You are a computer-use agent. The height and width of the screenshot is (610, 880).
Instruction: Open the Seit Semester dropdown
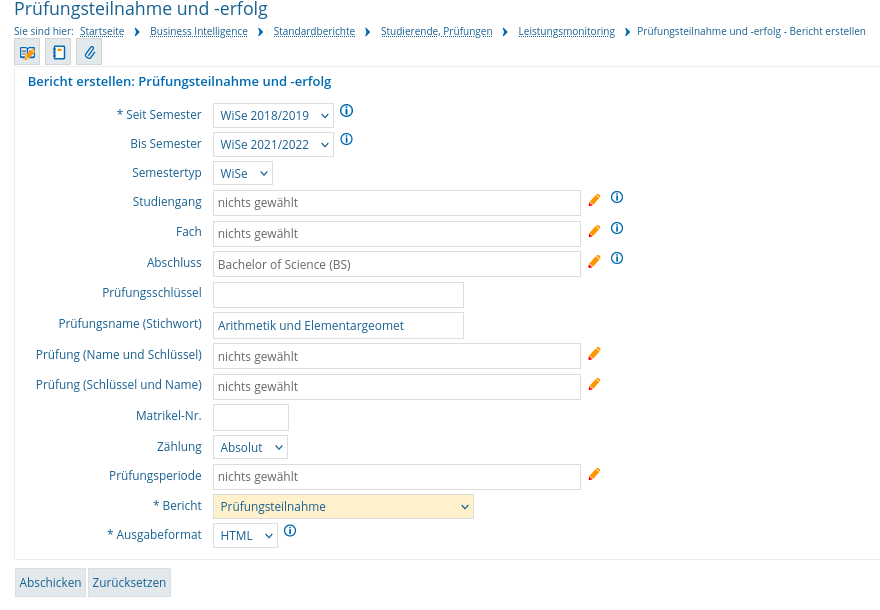tap(273, 116)
